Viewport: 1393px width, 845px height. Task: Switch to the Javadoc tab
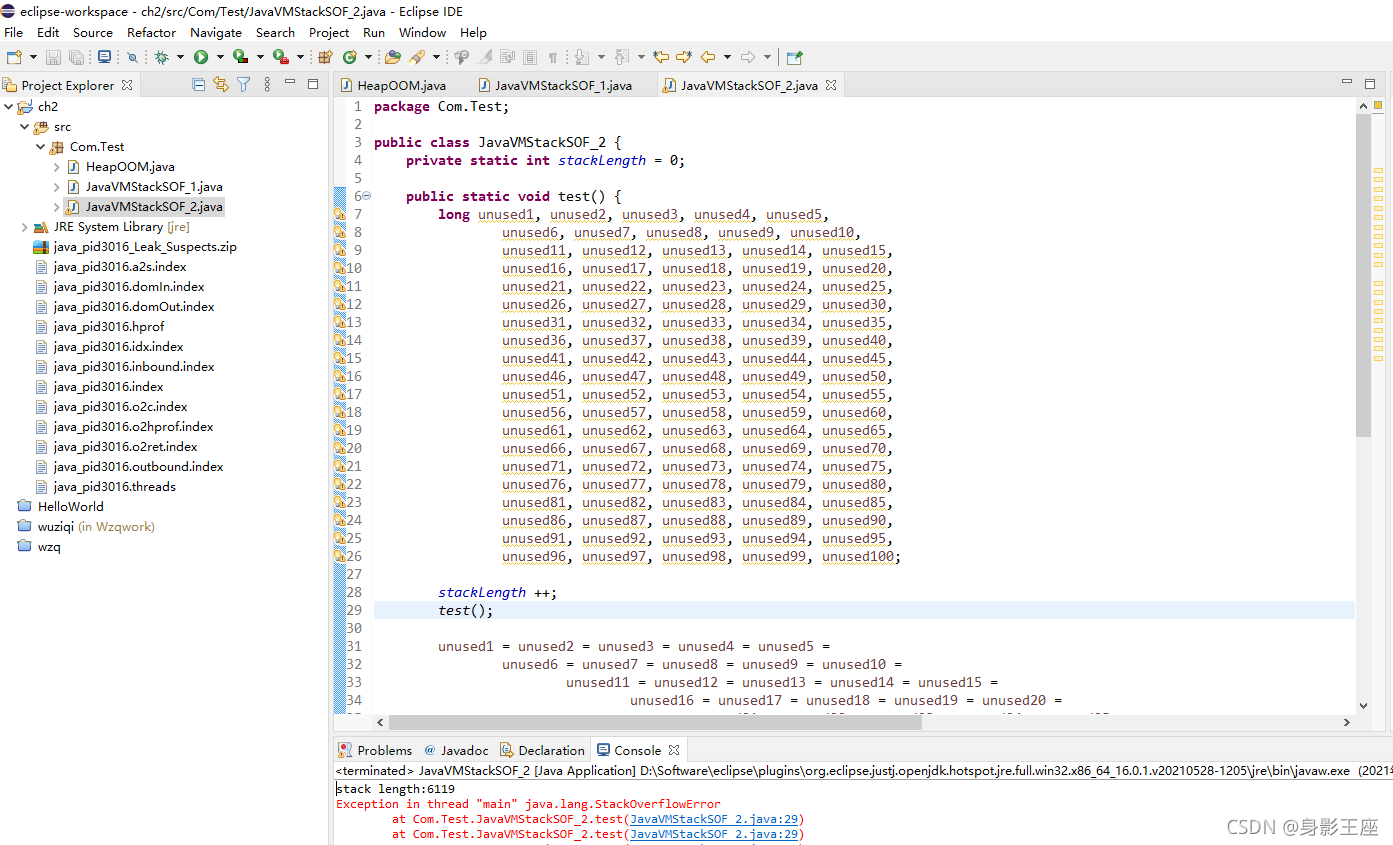[x=456, y=750]
